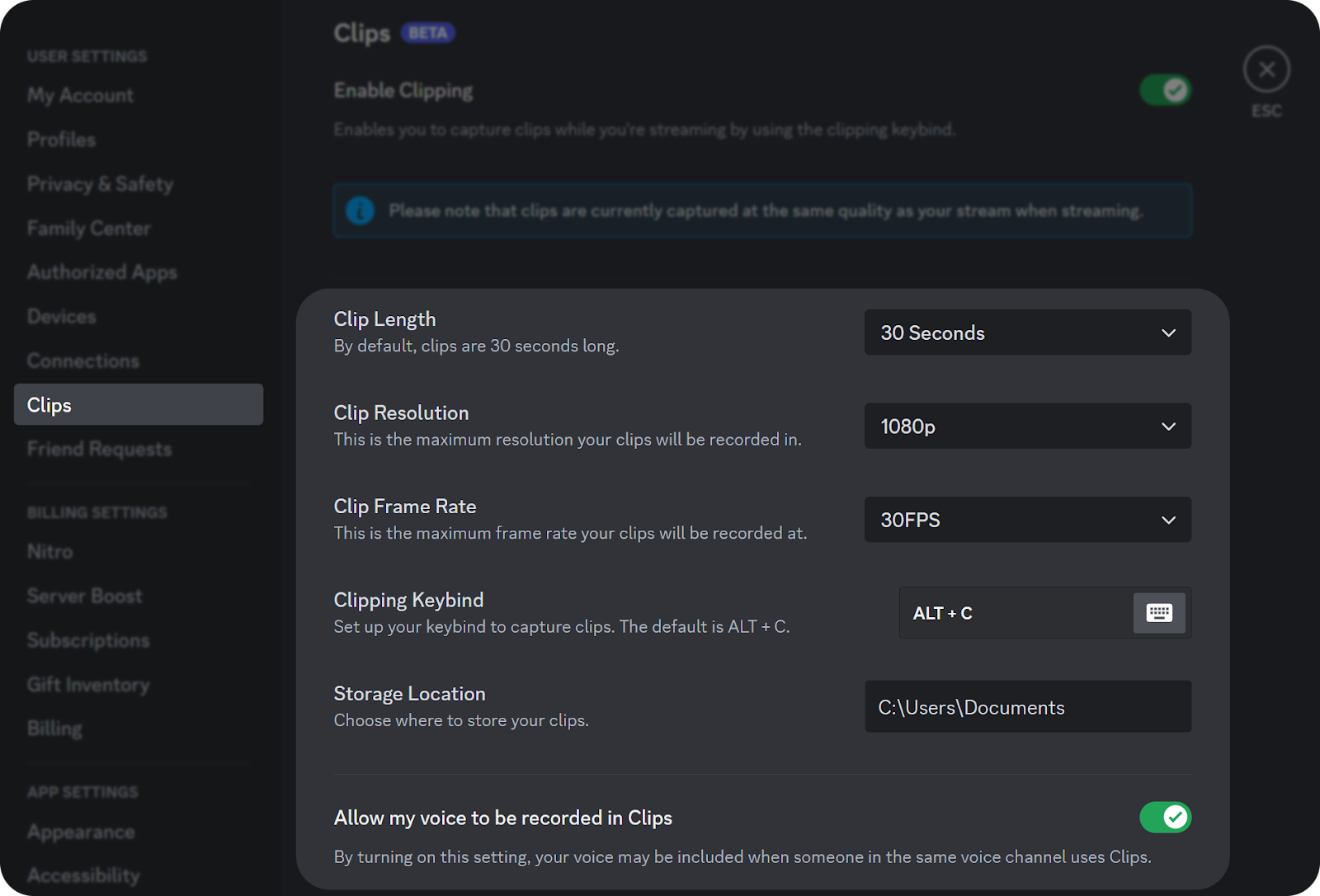Close settings using the ESC button

(x=1266, y=68)
